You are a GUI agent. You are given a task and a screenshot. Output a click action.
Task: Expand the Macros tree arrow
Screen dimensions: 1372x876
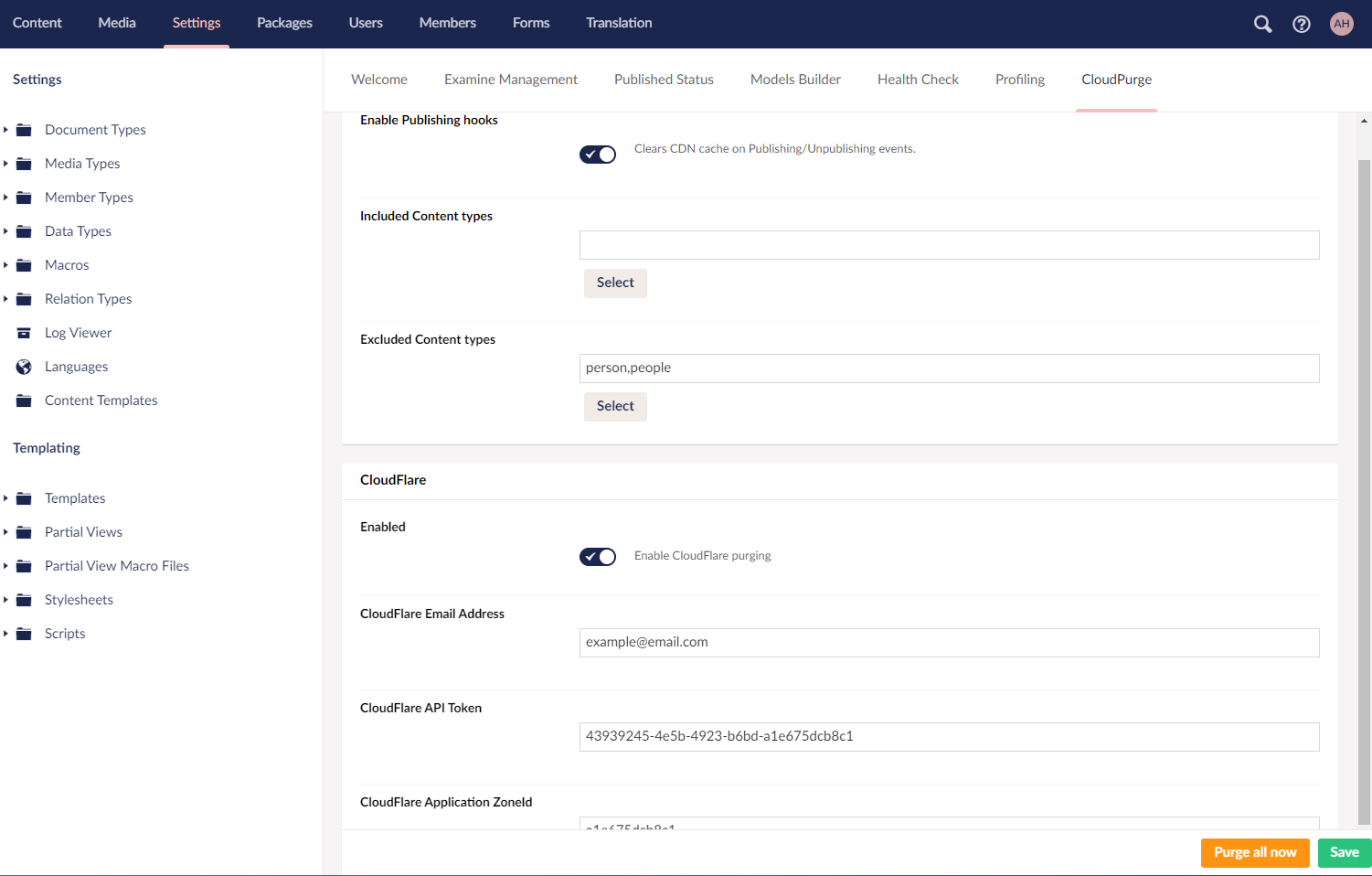pyautogui.click(x=5, y=265)
